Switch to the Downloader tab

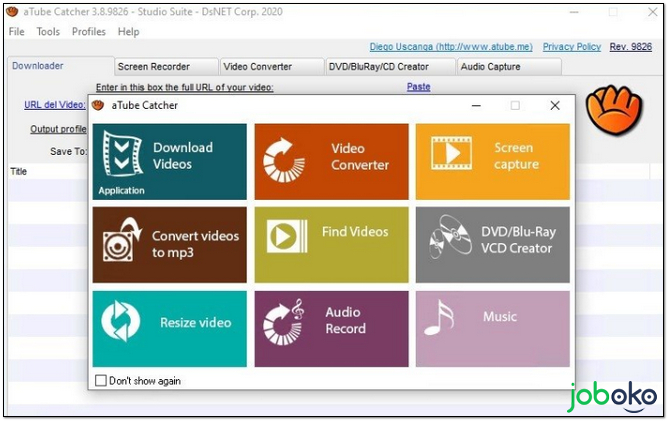click(60, 66)
